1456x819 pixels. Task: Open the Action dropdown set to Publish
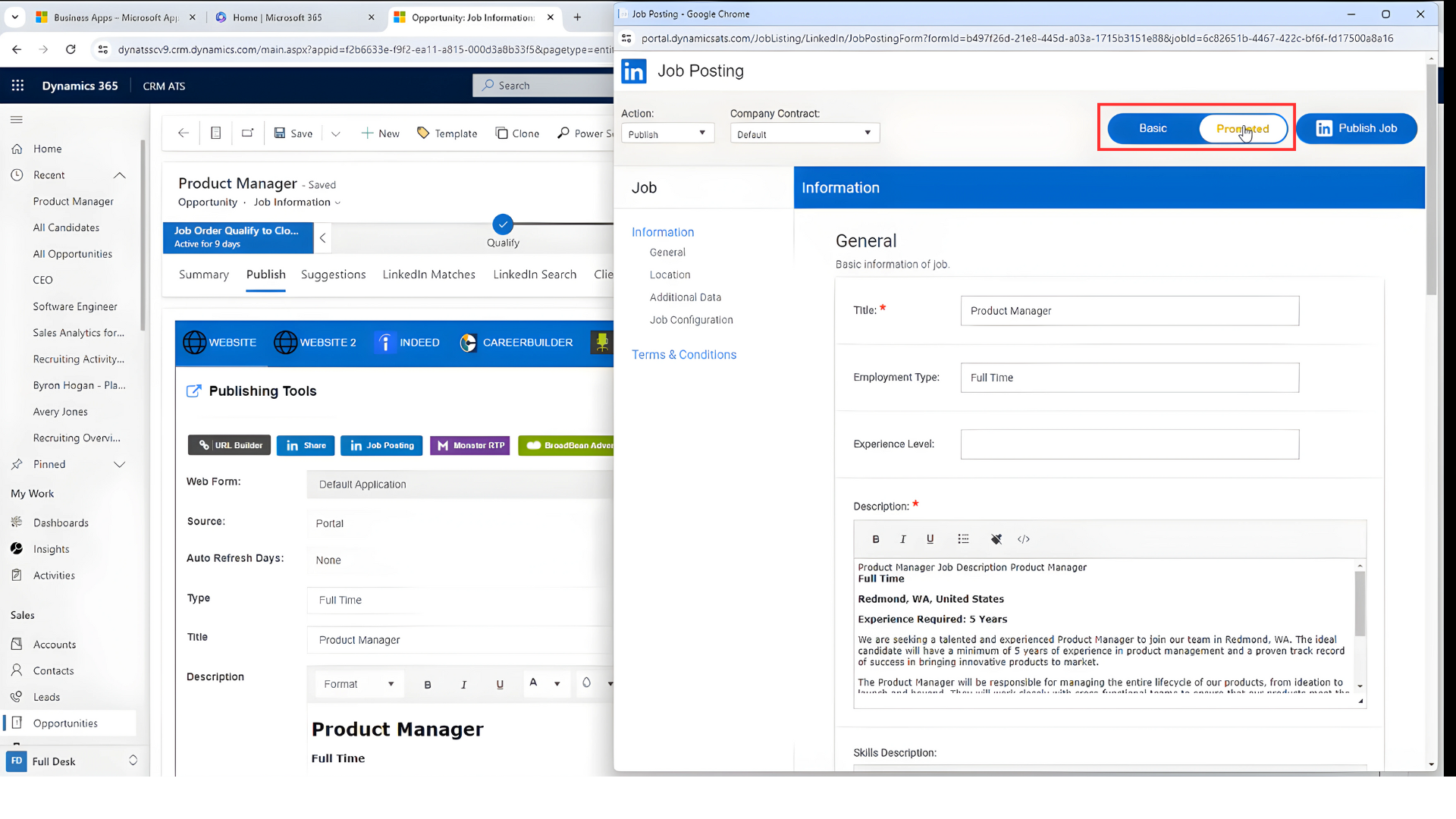click(x=667, y=134)
